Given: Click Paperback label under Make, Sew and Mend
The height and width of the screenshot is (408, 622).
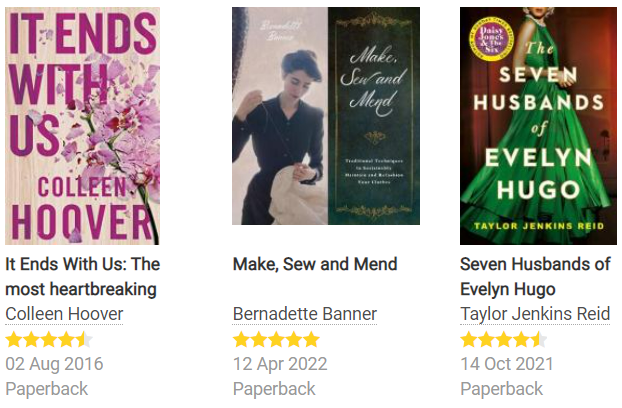Looking at the screenshot, I should (274, 389).
